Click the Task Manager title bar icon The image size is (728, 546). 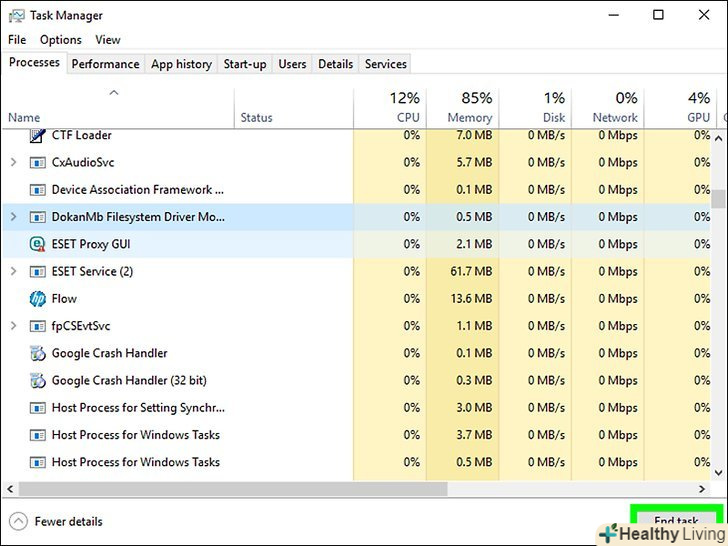pyautogui.click(x=15, y=15)
